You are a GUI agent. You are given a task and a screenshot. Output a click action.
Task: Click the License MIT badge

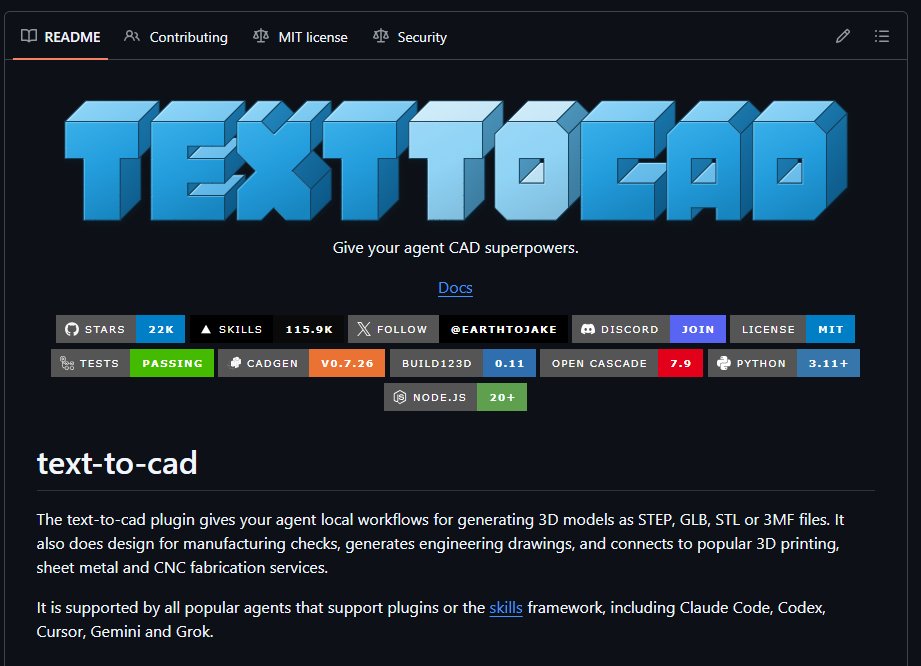[792, 329]
